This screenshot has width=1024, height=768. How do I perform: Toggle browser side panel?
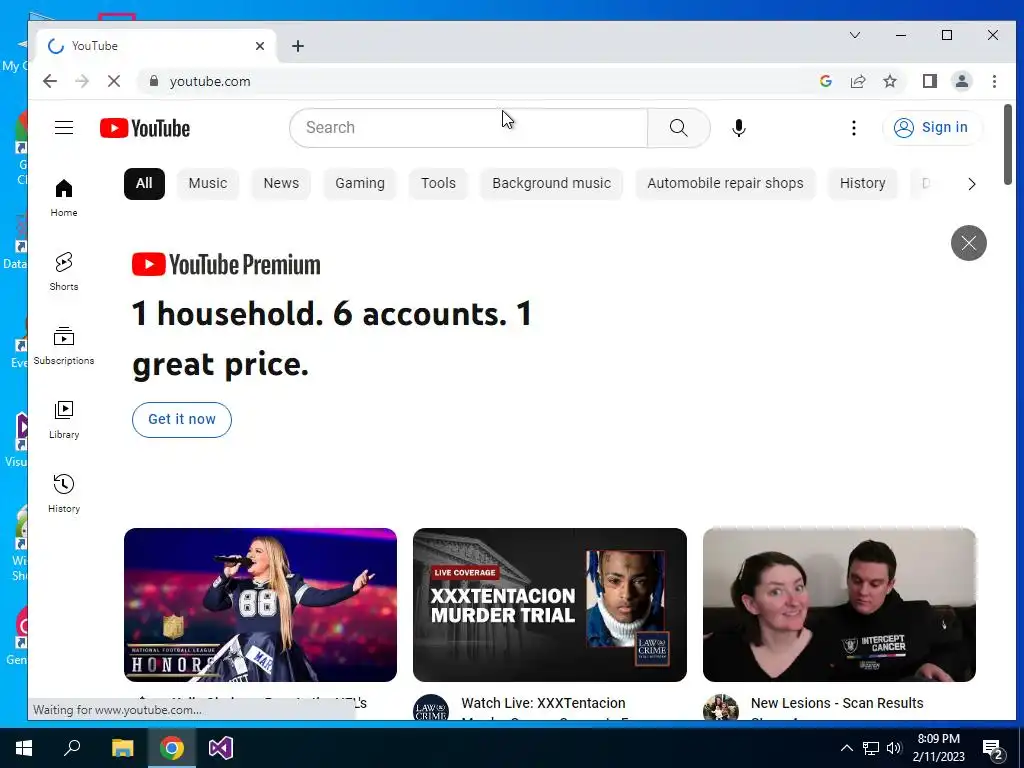click(x=929, y=81)
